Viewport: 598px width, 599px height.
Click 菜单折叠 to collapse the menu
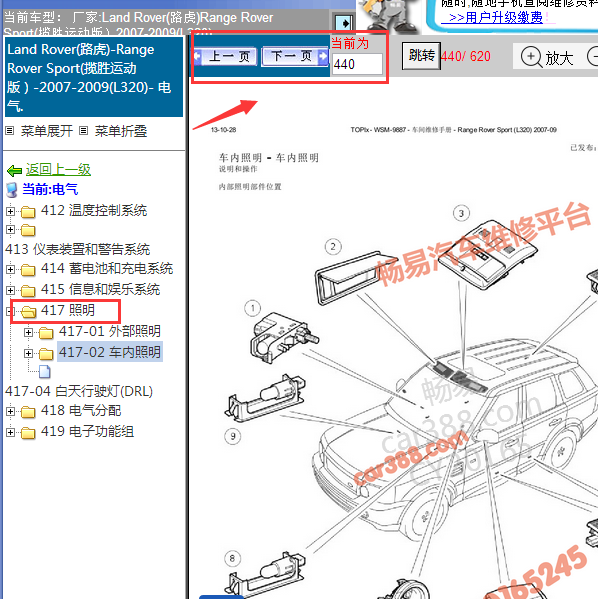pyautogui.click(x=121, y=131)
